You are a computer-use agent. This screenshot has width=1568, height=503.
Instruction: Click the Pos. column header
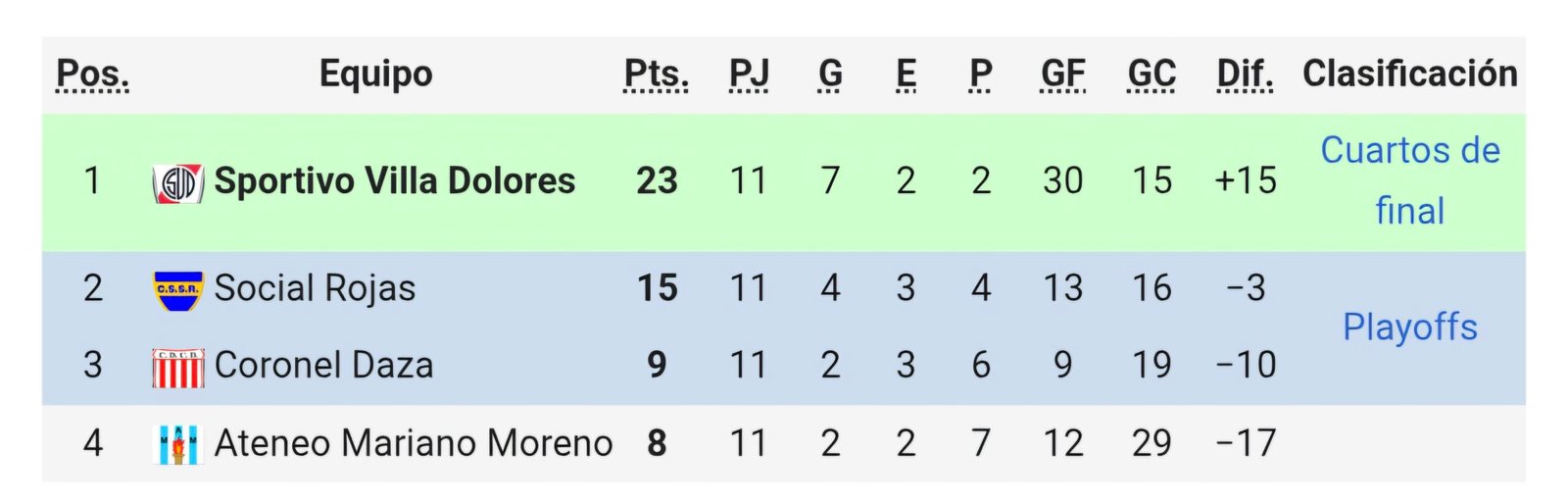[x=92, y=75]
